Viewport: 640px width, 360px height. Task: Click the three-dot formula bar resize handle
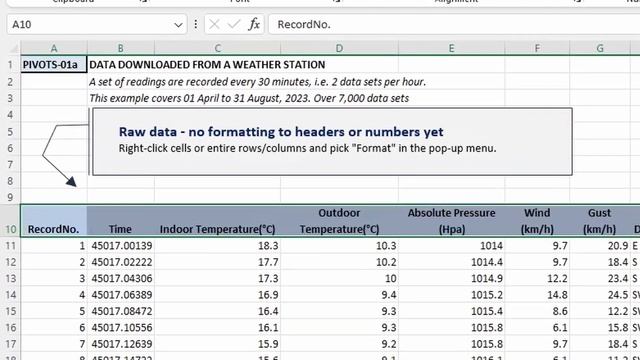196,24
